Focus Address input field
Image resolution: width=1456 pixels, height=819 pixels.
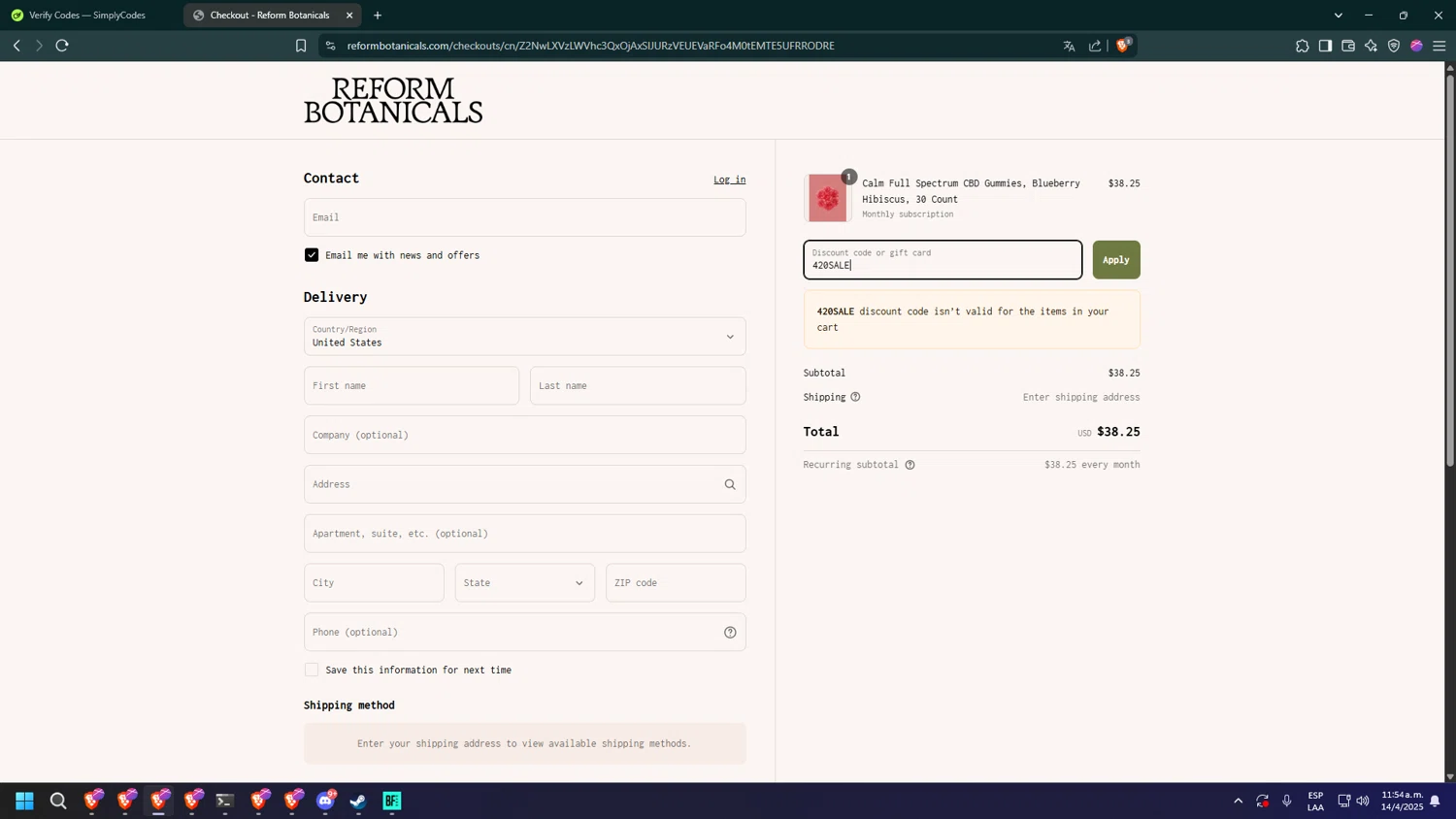(524, 484)
